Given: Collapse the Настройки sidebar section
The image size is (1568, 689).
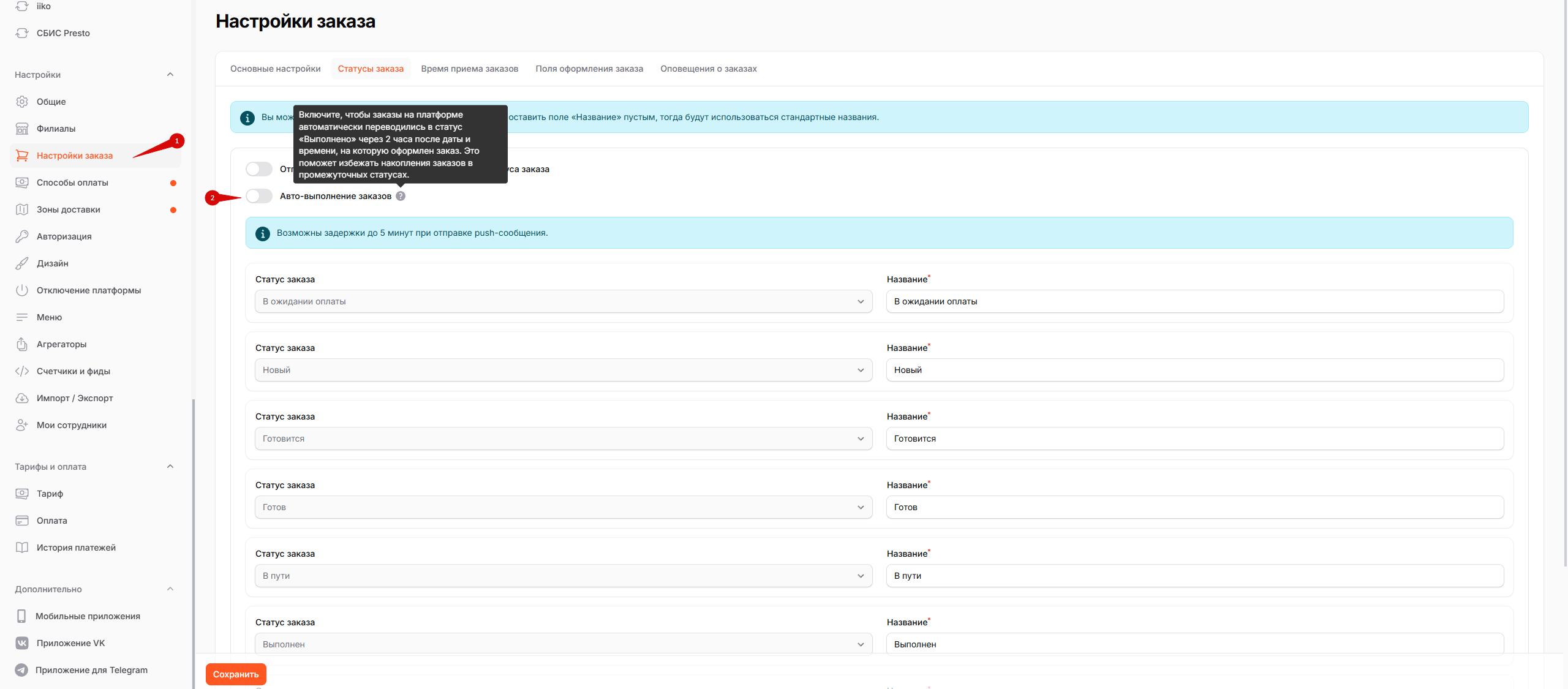Looking at the screenshot, I should 170,75.
